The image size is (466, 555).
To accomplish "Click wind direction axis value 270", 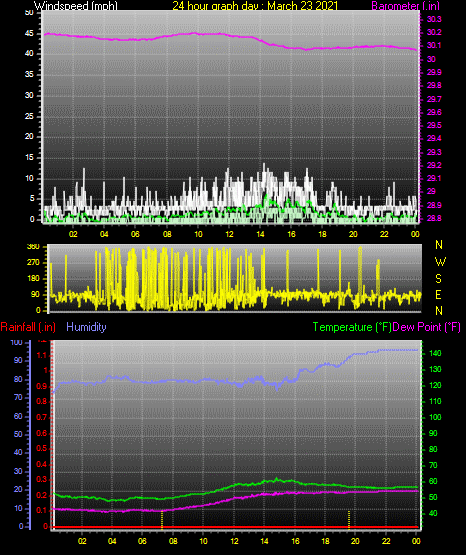I will 33,263.
